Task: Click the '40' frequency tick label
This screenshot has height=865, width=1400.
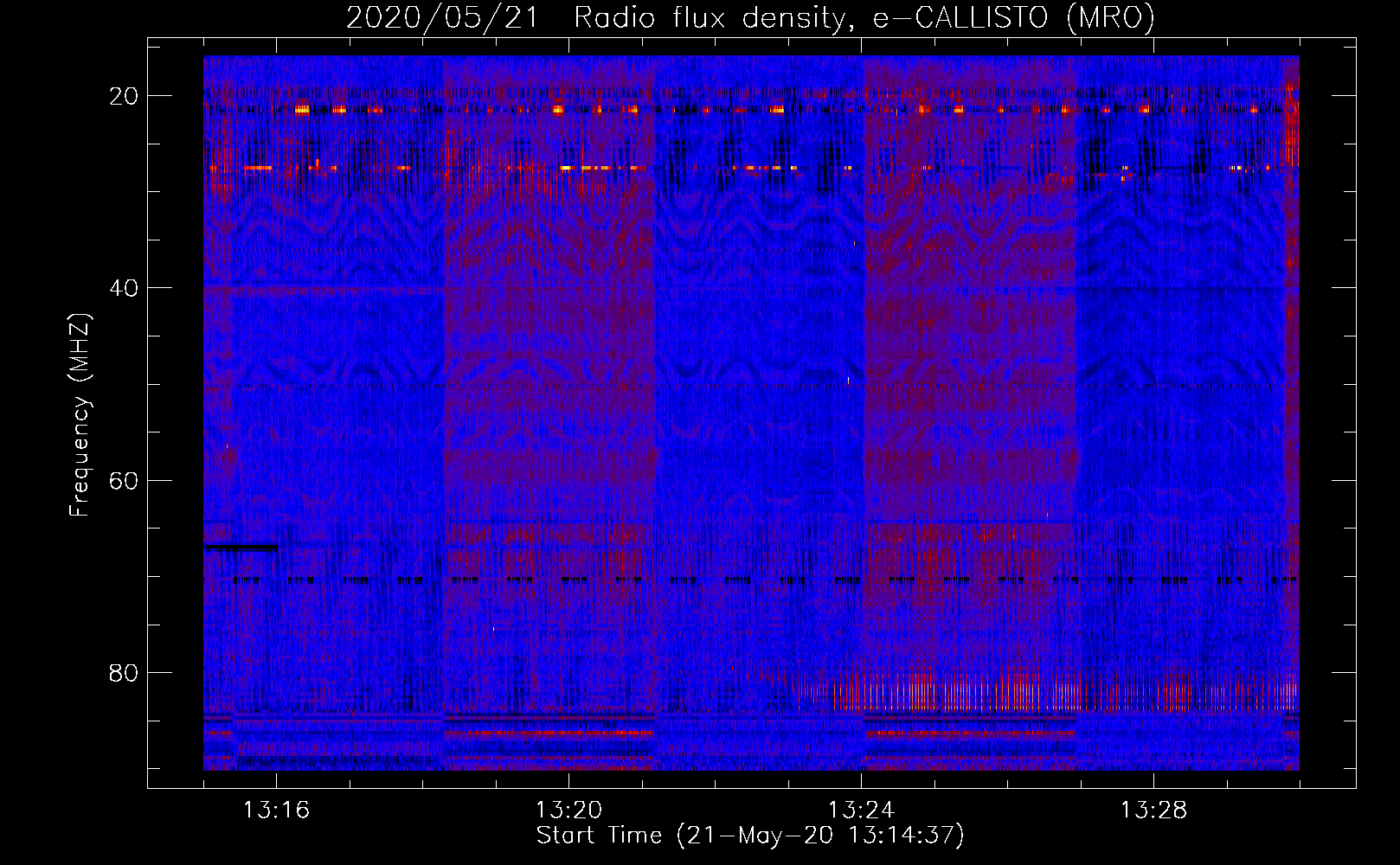Action: point(124,288)
